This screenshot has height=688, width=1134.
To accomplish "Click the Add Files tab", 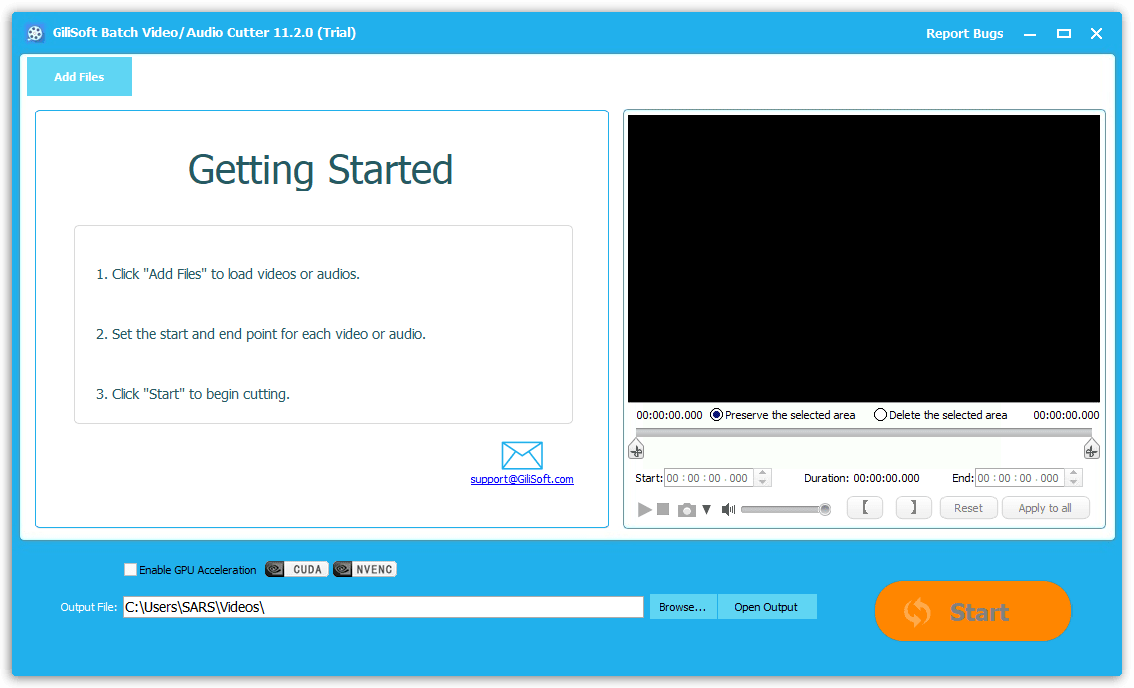I will [79, 77].
